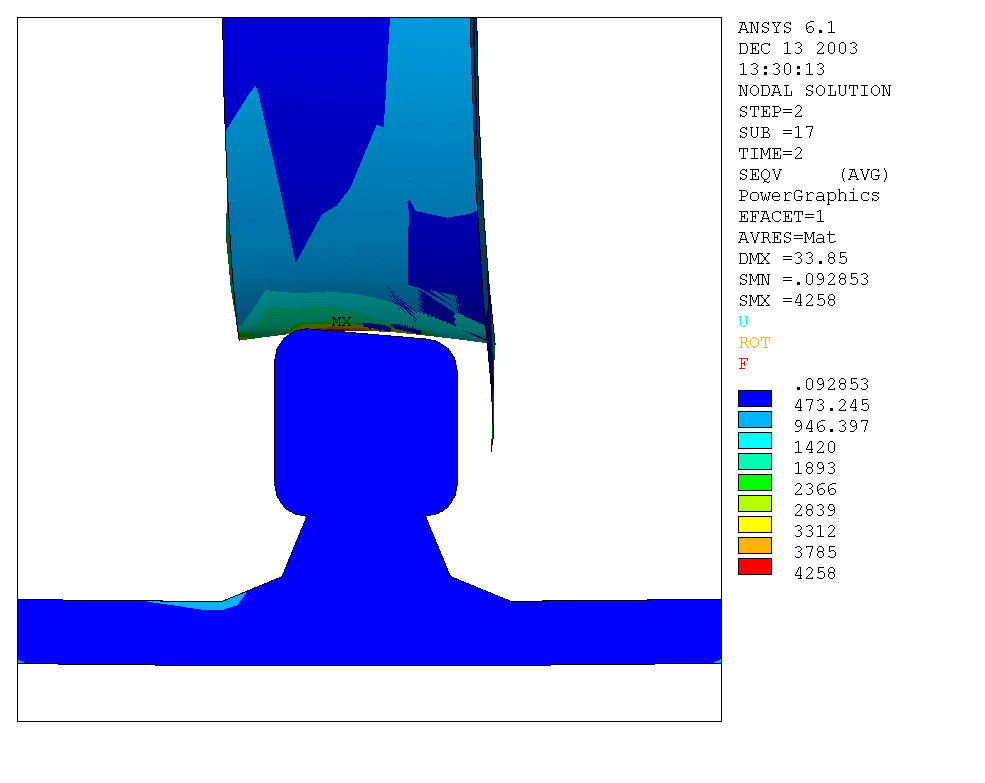Image resolution: width=985 pixels, height=783 pixels.
Task: Click the '2839' legend value
Action: [815, 510]
